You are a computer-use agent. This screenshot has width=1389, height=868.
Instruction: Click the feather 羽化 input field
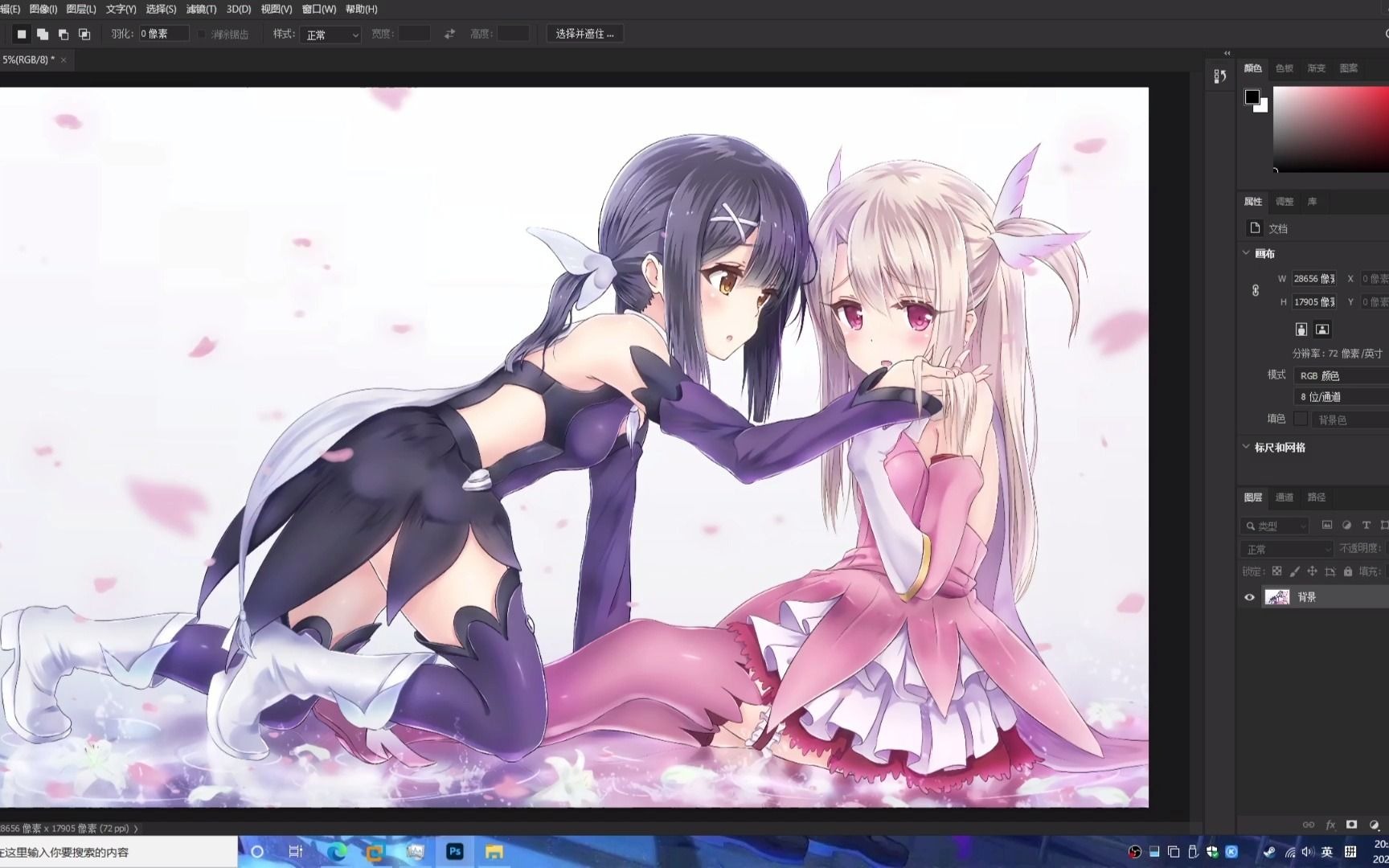tap(164, 34)
